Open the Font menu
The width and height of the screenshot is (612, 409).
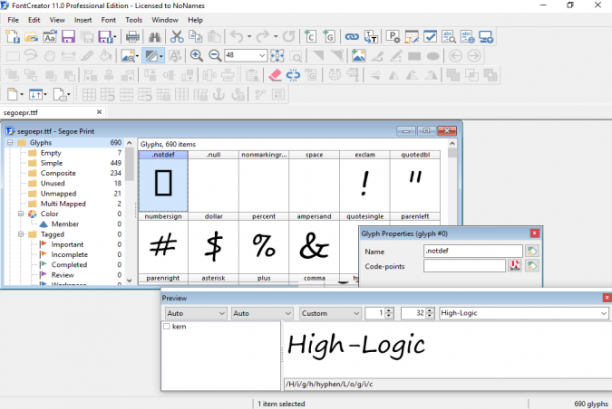(108, 20)
